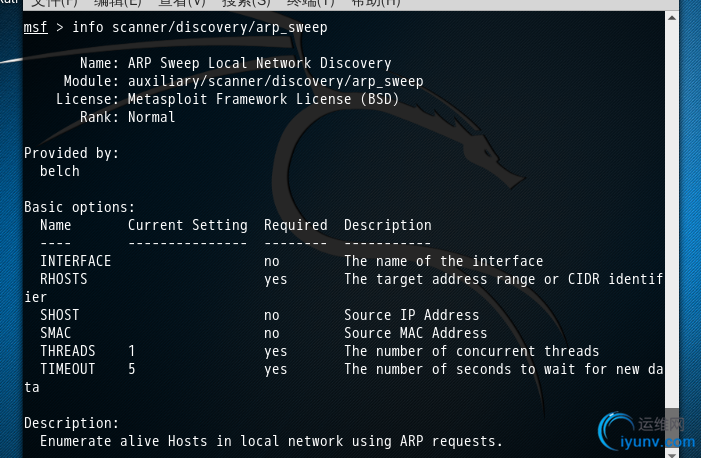Click the author name 'belch'

click(60, 171)
